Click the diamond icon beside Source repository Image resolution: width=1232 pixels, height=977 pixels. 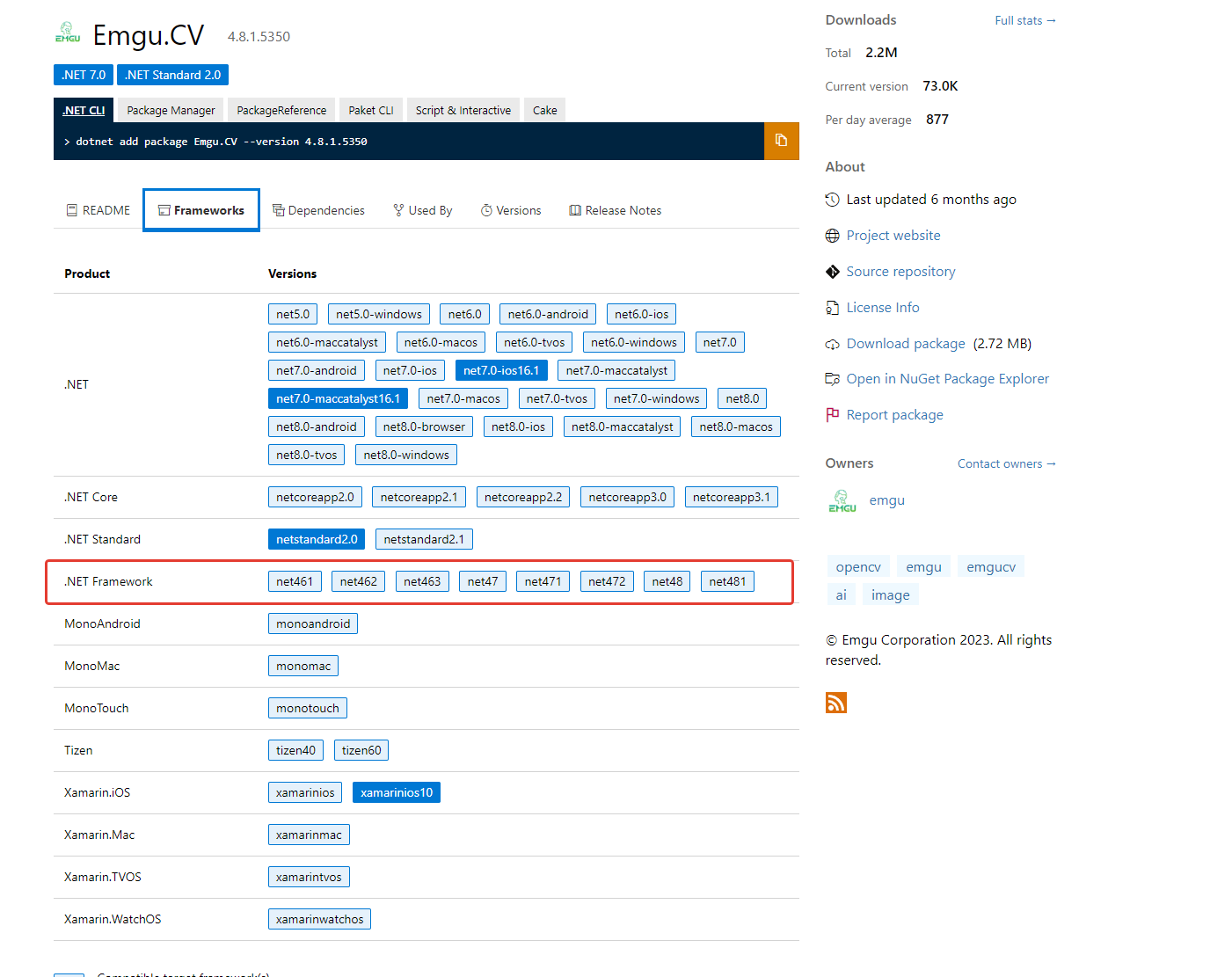[x=832, y=272]
